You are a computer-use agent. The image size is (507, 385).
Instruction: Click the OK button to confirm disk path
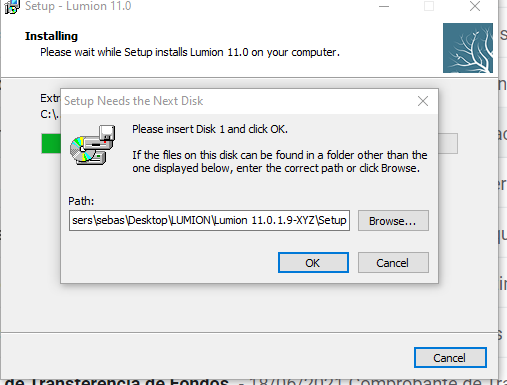(x=313, y=263)
